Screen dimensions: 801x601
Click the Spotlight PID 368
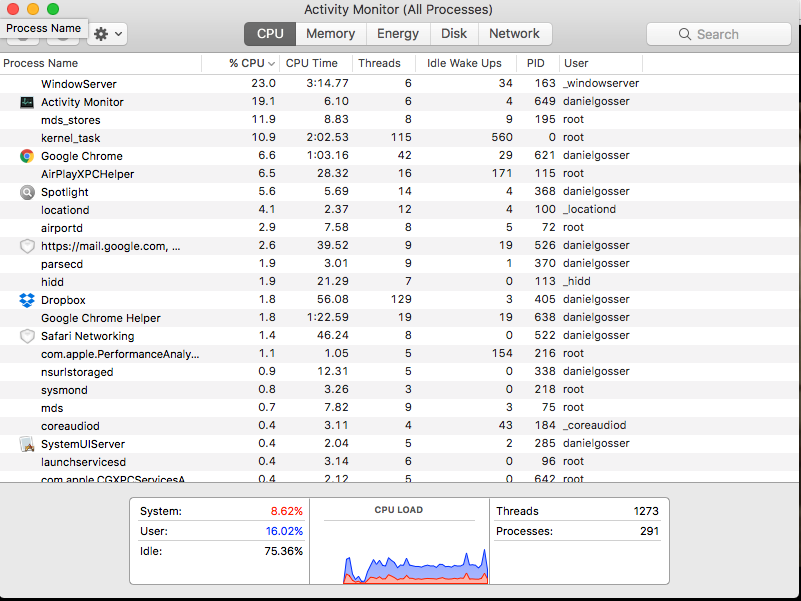tap(545, 191)
